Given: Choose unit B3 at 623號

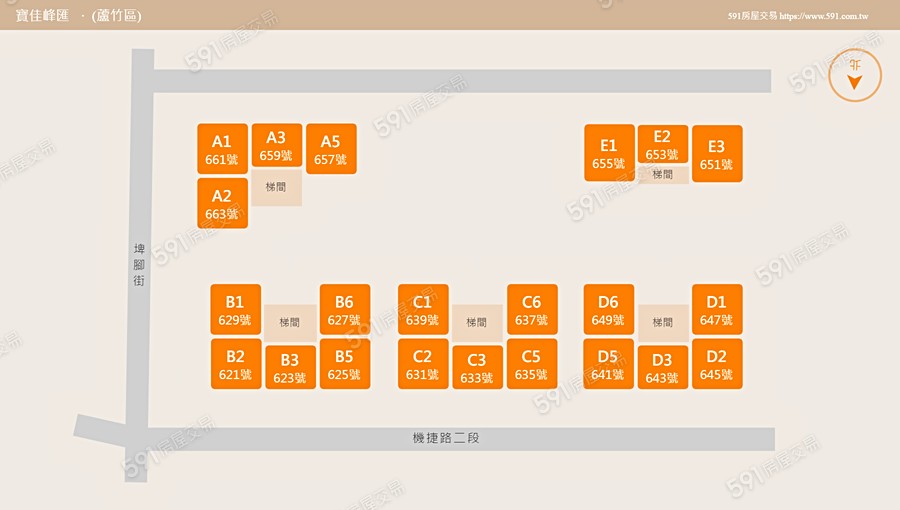Looking at the screenshot, I should click(x=290, y=368).
